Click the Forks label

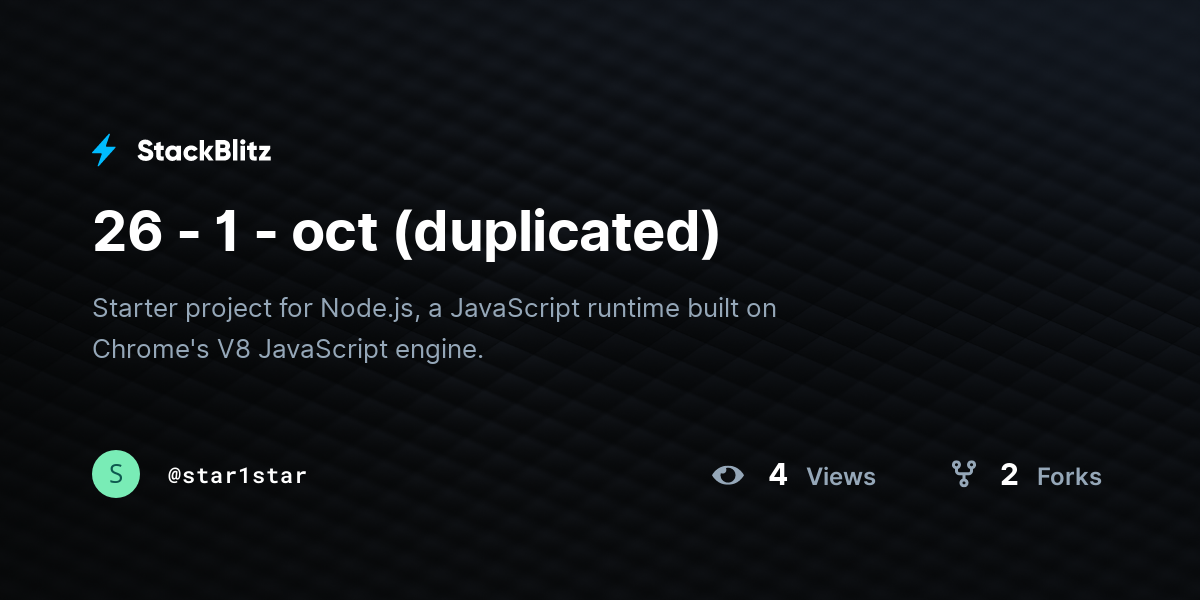tap(1069, 477)
